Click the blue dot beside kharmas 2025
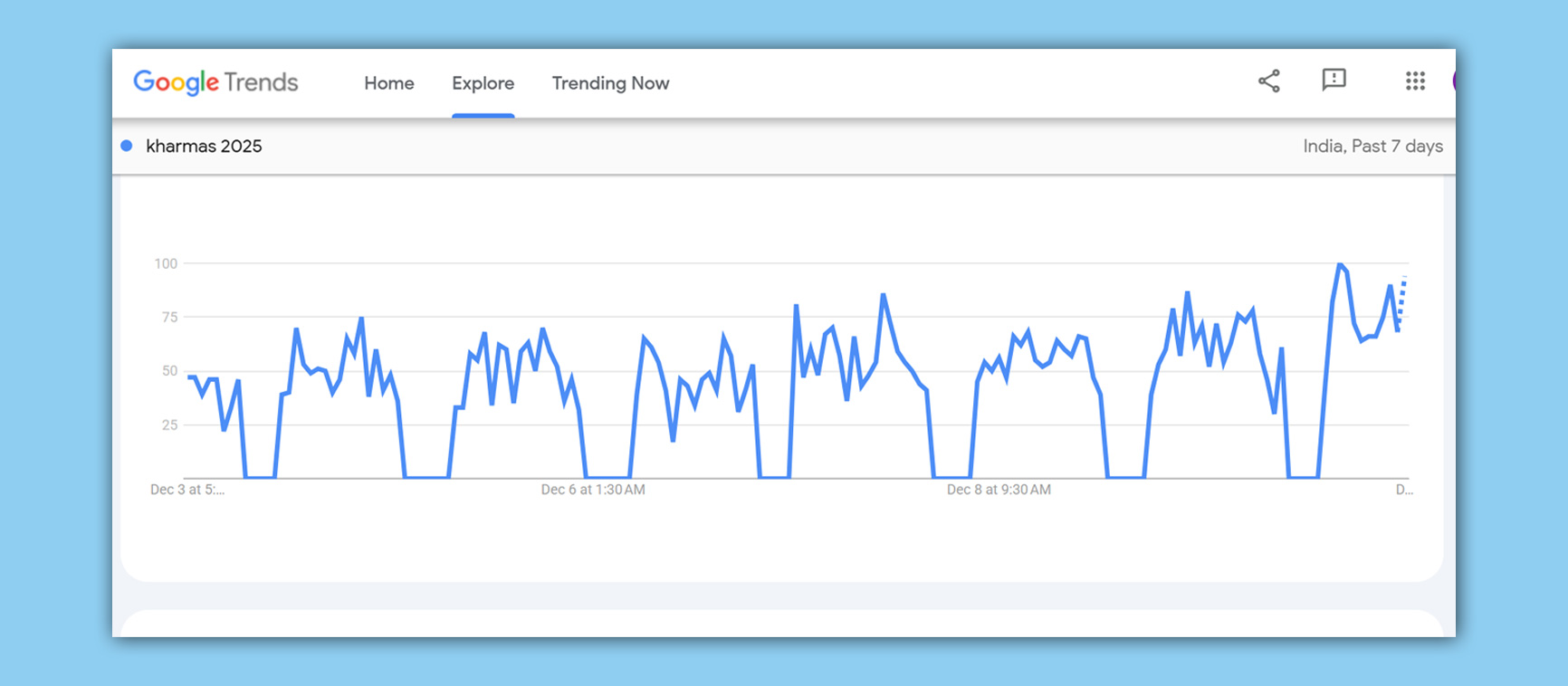 click(127, 146)
